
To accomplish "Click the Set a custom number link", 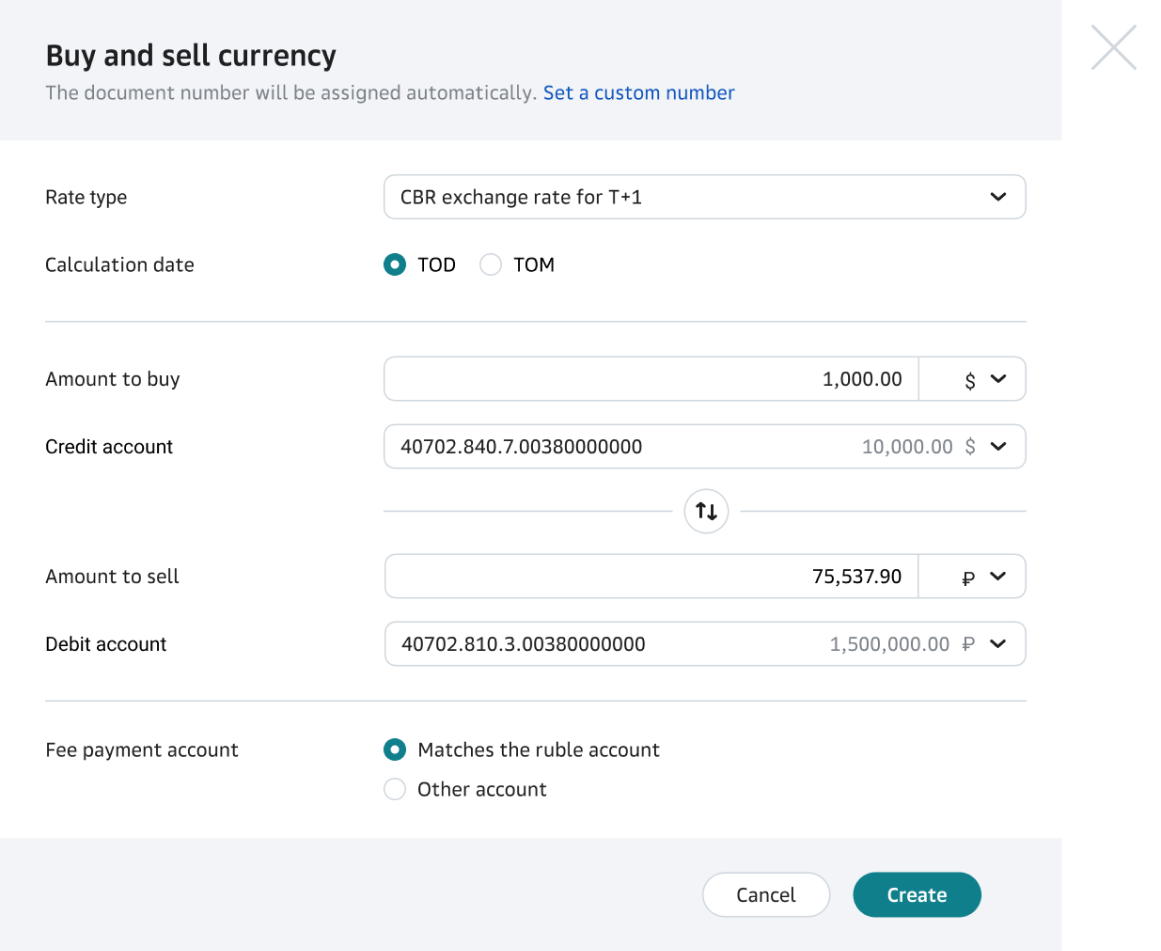I will [x=639, y=93].
